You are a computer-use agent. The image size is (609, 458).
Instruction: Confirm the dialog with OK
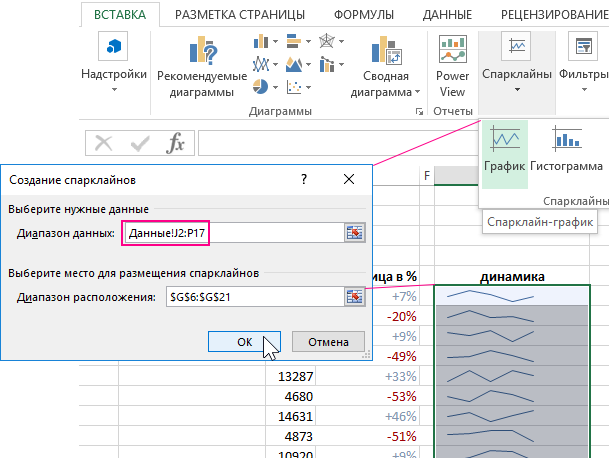pos(244,341)
